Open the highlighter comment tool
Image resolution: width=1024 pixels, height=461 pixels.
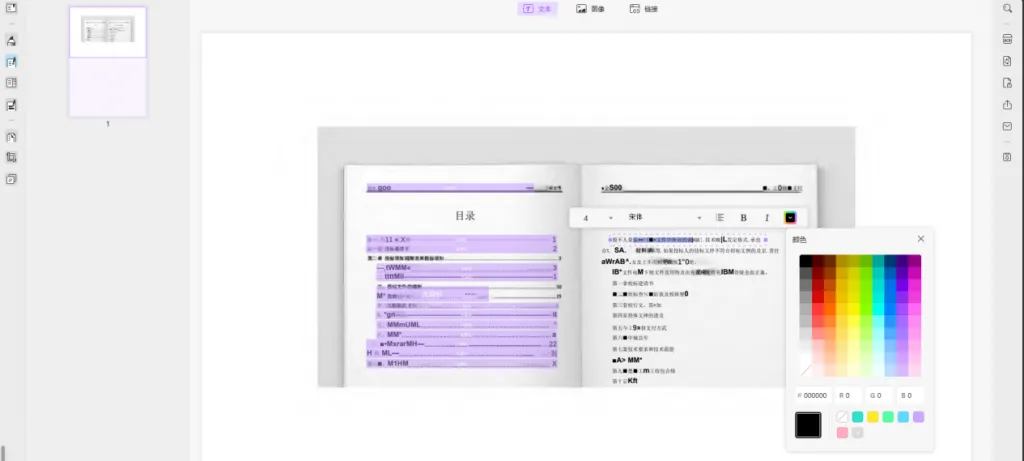[12, 40]
